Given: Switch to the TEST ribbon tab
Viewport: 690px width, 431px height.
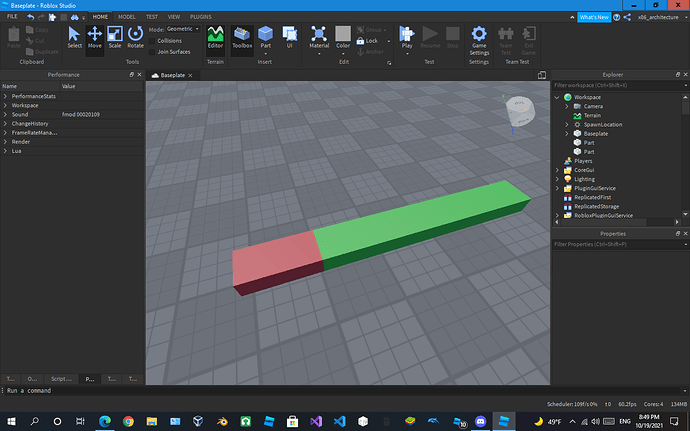Looking at the screenshot, I should coord(152,17).
